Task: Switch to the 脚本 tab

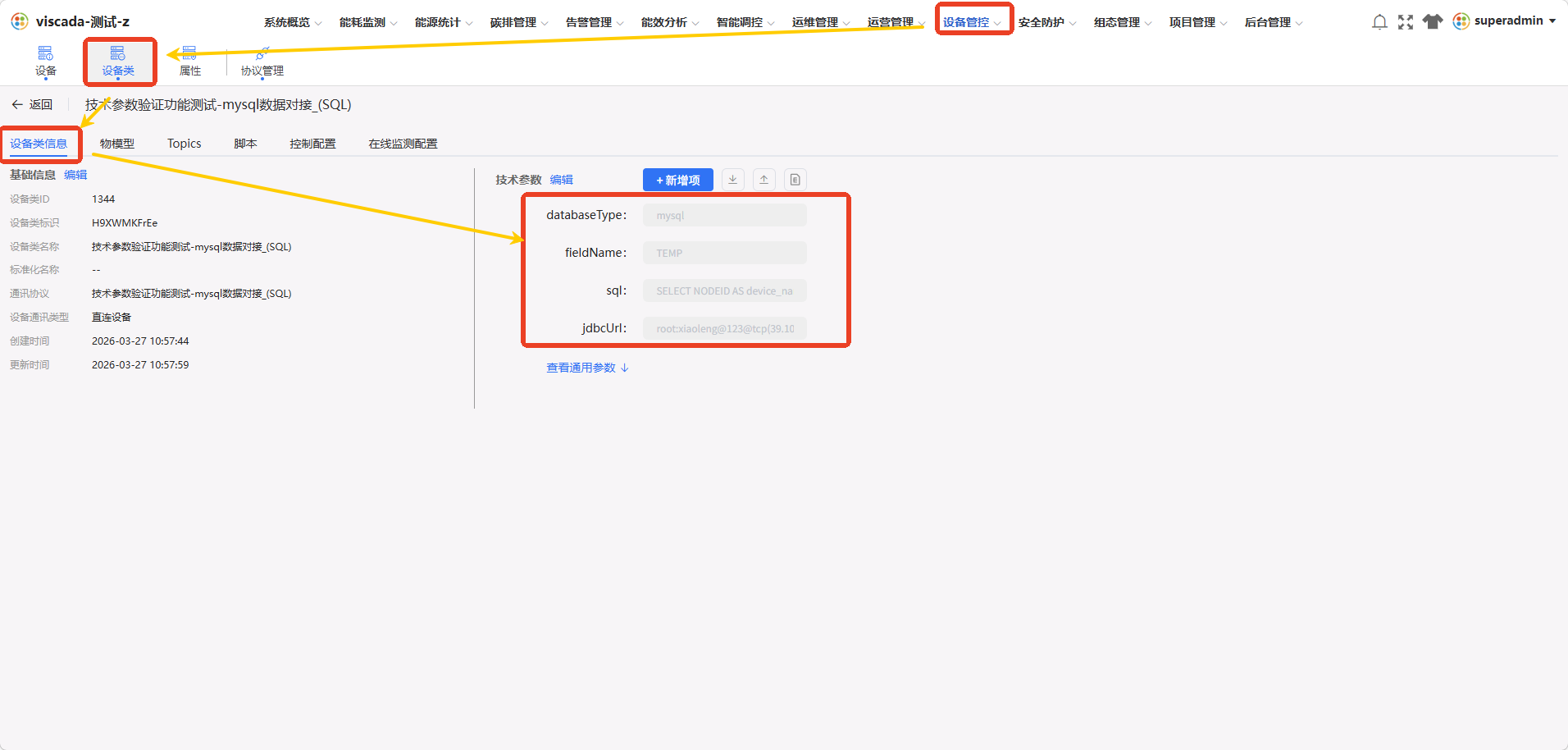Action: pos(245,144)
